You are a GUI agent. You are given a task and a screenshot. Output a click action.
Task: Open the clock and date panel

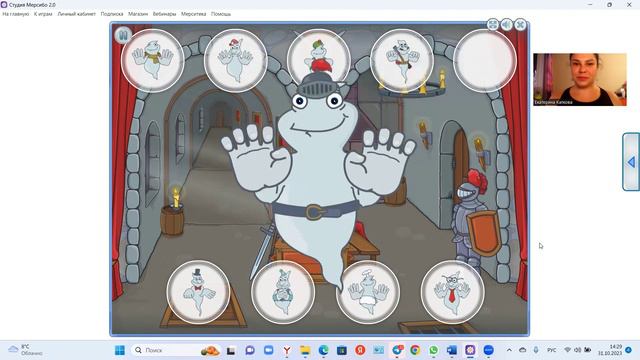610,350
